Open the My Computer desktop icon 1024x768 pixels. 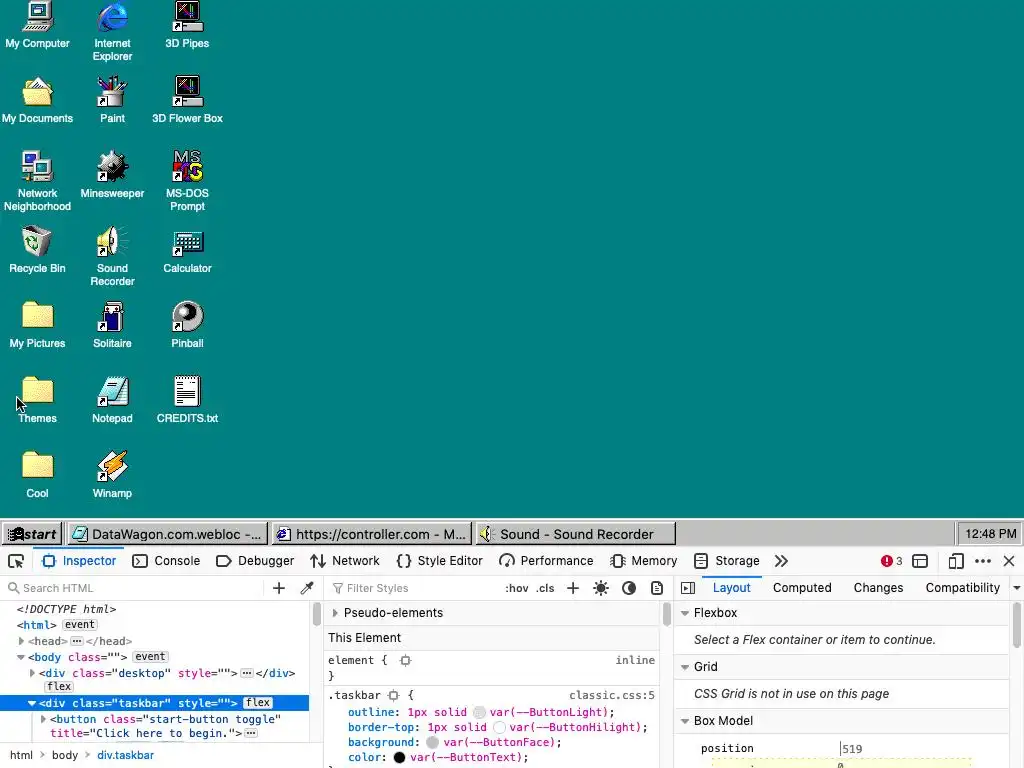pos(37,26)
